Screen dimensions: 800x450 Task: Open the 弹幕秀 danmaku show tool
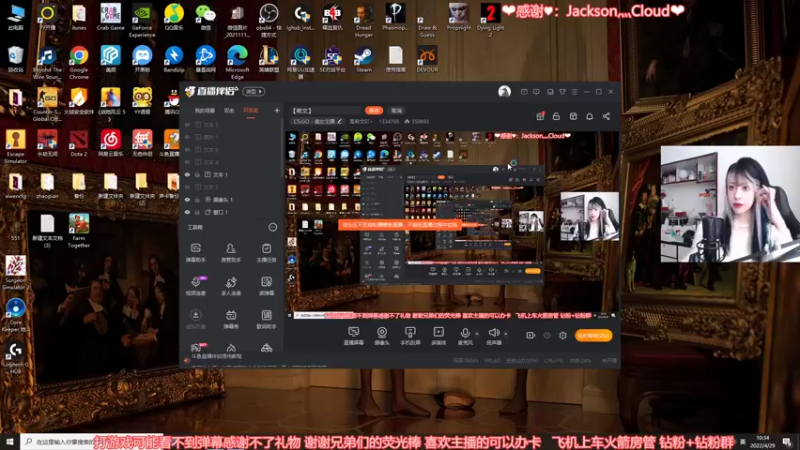[231, 319]
